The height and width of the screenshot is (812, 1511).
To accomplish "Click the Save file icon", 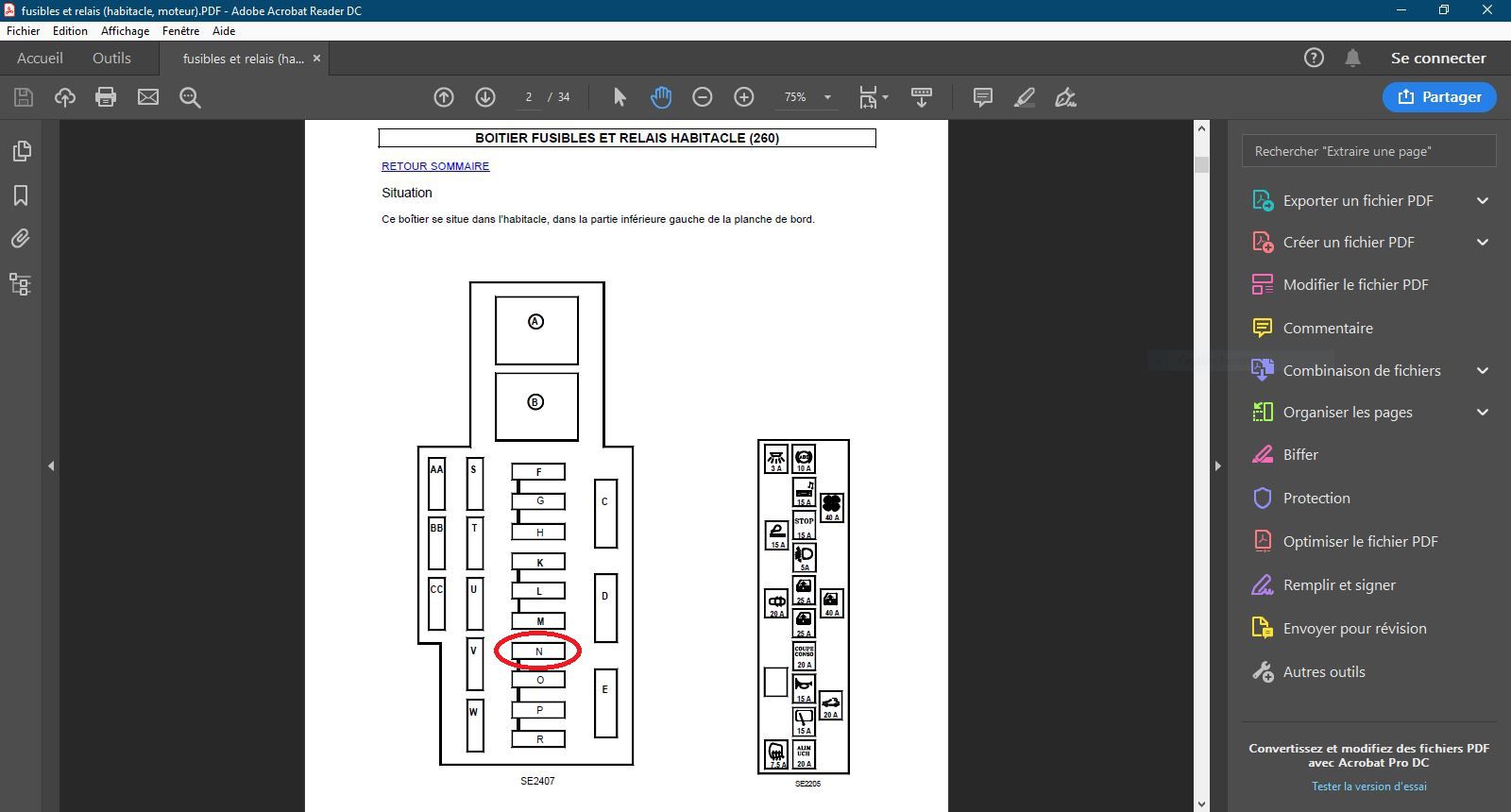I will point(24,97).
